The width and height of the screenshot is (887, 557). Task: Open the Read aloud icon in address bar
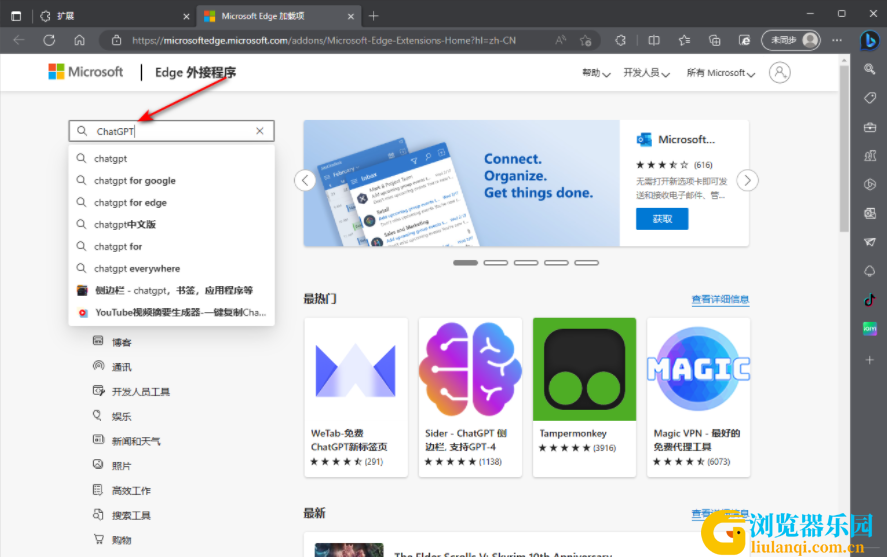tap(561, 40)
